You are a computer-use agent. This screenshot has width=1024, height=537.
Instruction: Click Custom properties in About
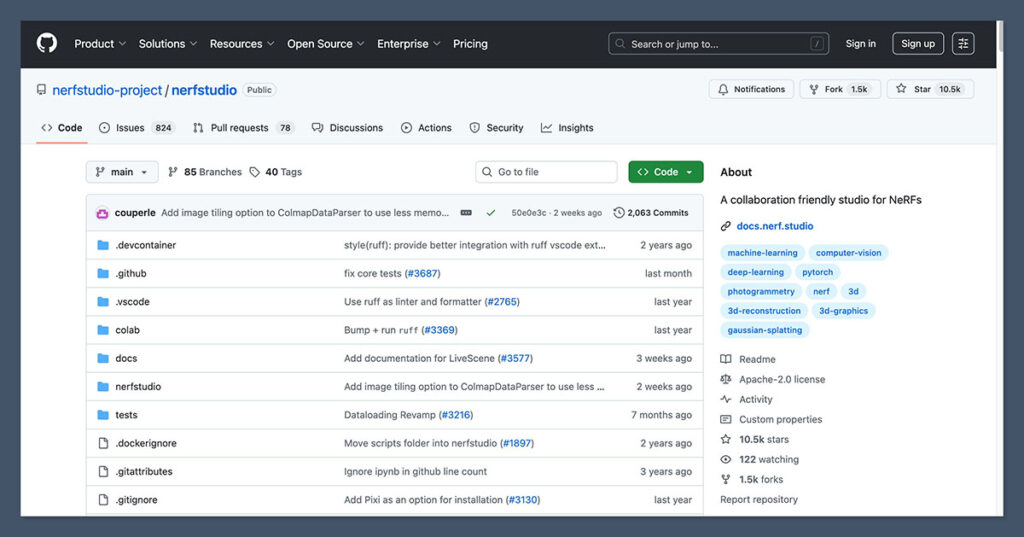(780, 419)
